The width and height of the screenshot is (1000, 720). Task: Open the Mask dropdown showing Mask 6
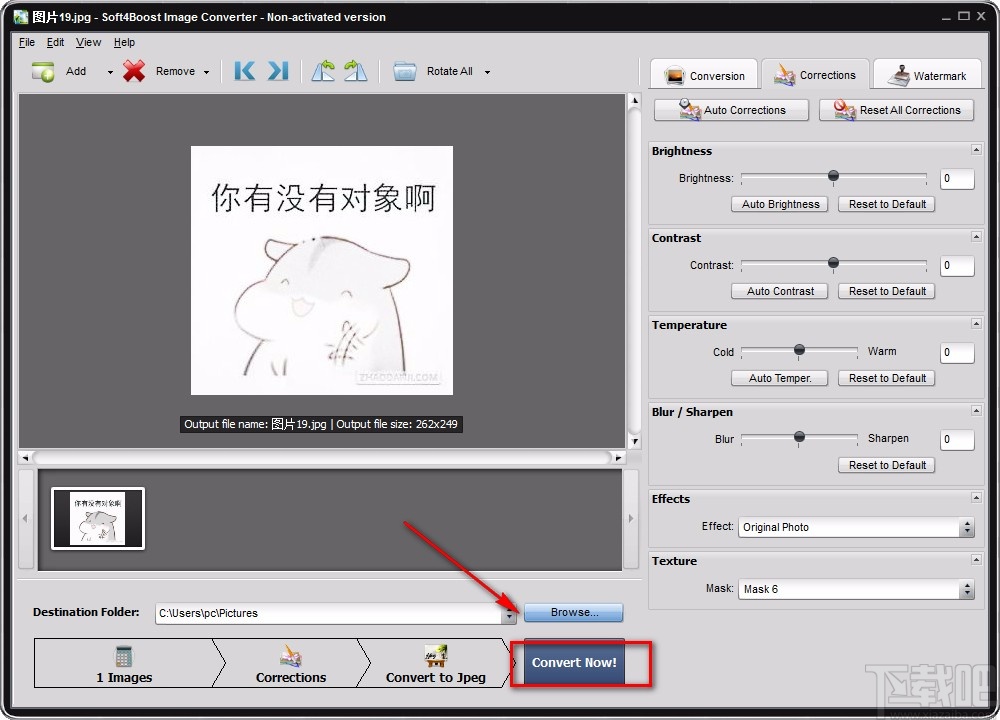tap(968, 590)
